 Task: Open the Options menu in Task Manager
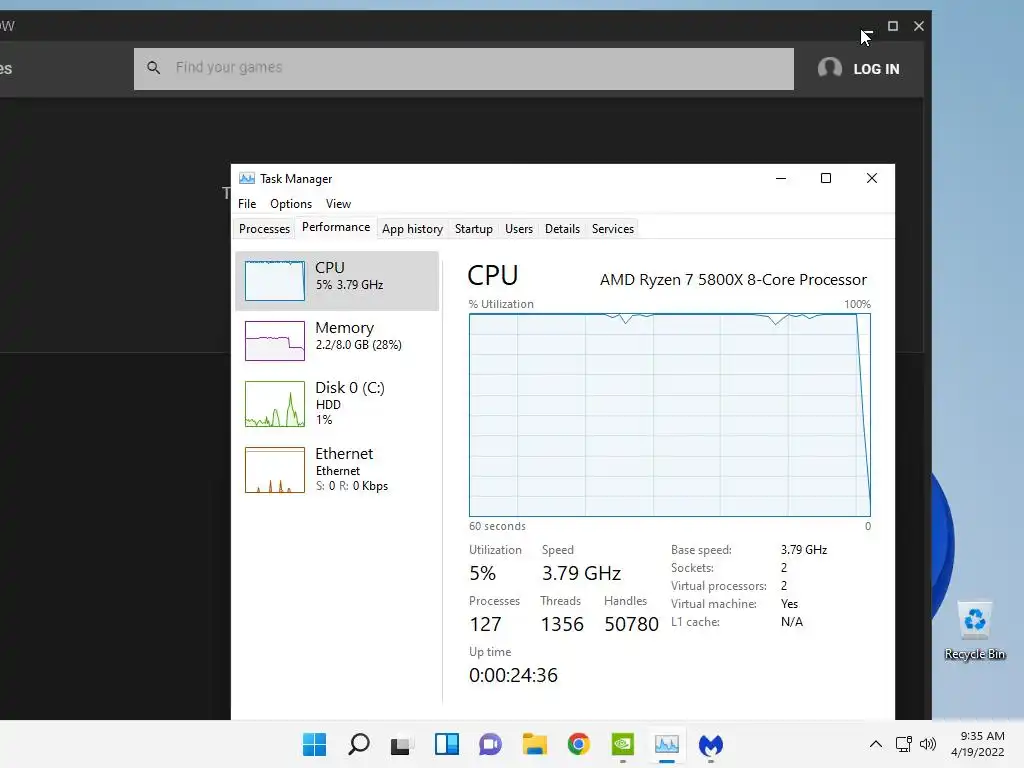point(291,204)
